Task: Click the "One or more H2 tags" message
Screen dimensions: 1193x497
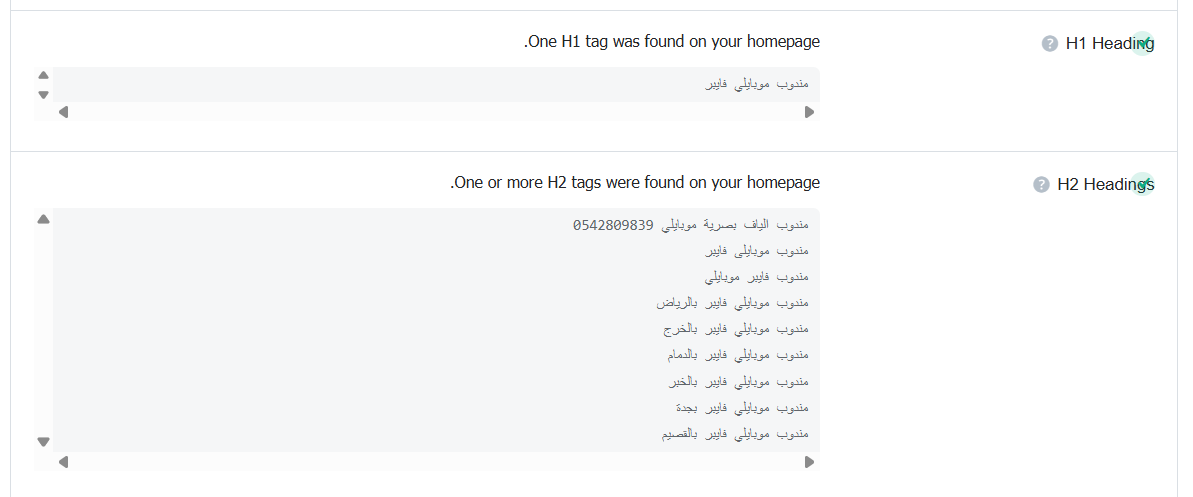Action: 635,183
